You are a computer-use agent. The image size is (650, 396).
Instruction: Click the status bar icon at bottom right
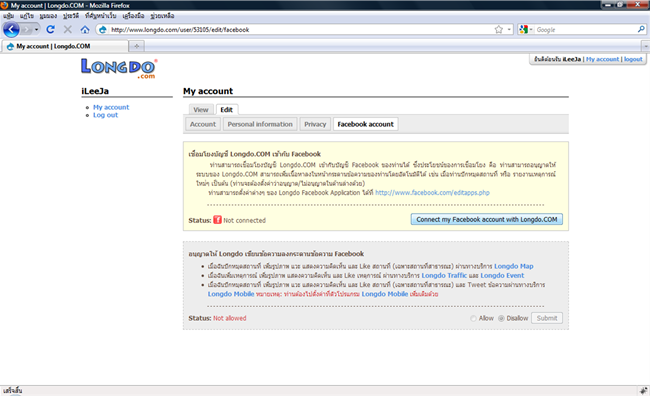643,391
